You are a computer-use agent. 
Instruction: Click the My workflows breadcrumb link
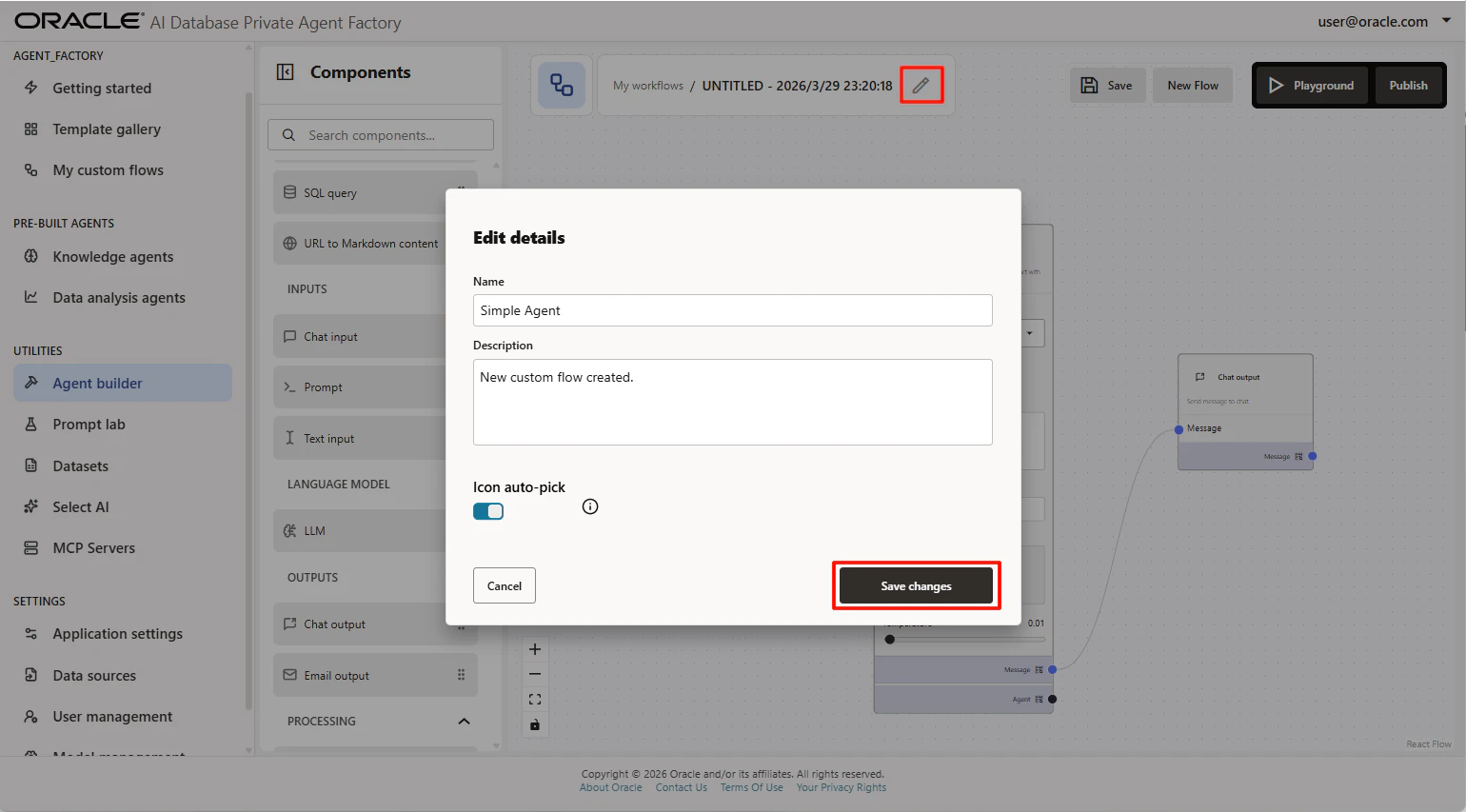pos(648,86)
